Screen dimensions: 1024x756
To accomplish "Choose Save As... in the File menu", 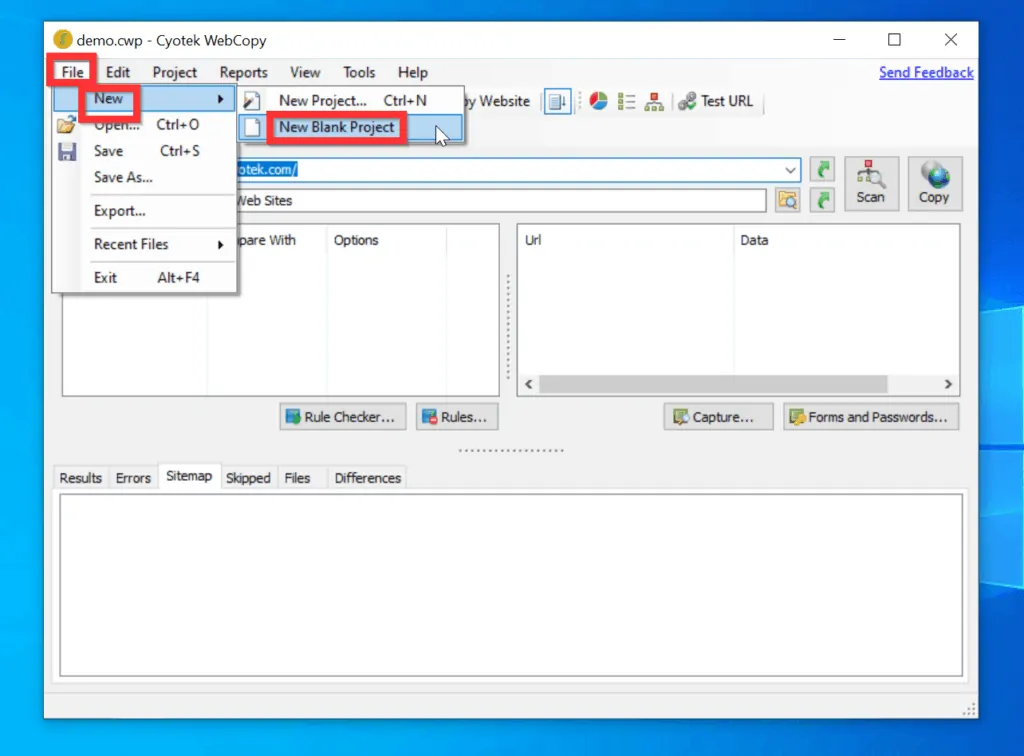I will tap(144, 177).
